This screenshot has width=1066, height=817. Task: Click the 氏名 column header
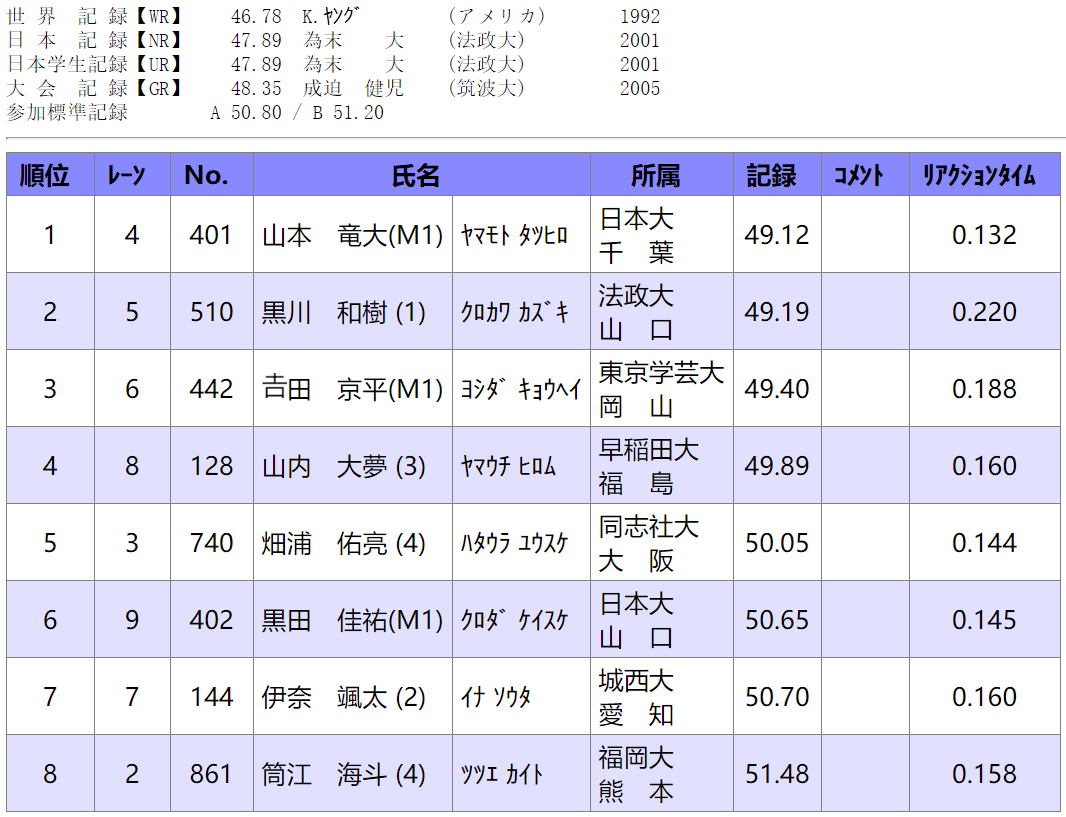(x=422, y=175)
